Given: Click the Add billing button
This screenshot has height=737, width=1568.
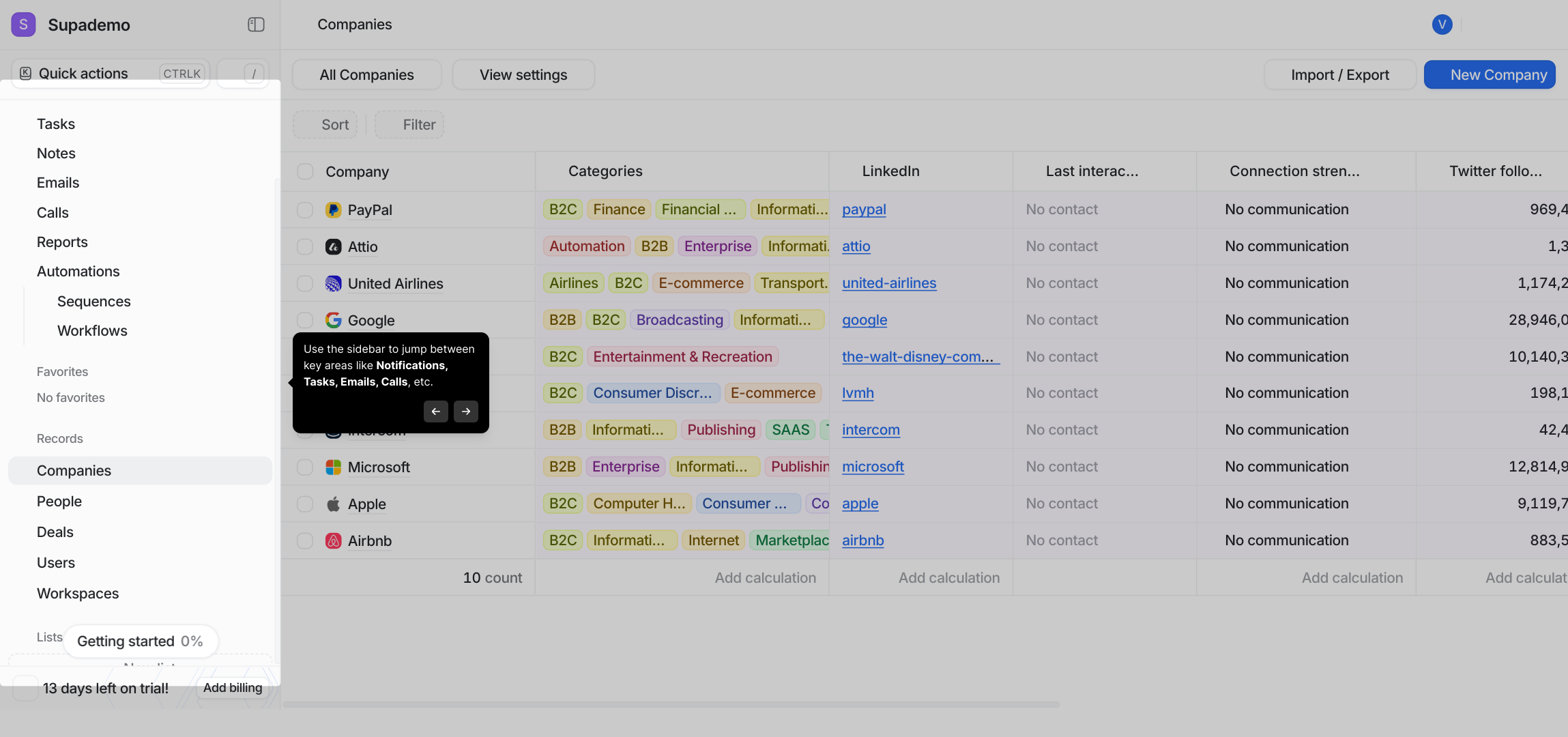Looking at the screenshot, I should point(233,688).
